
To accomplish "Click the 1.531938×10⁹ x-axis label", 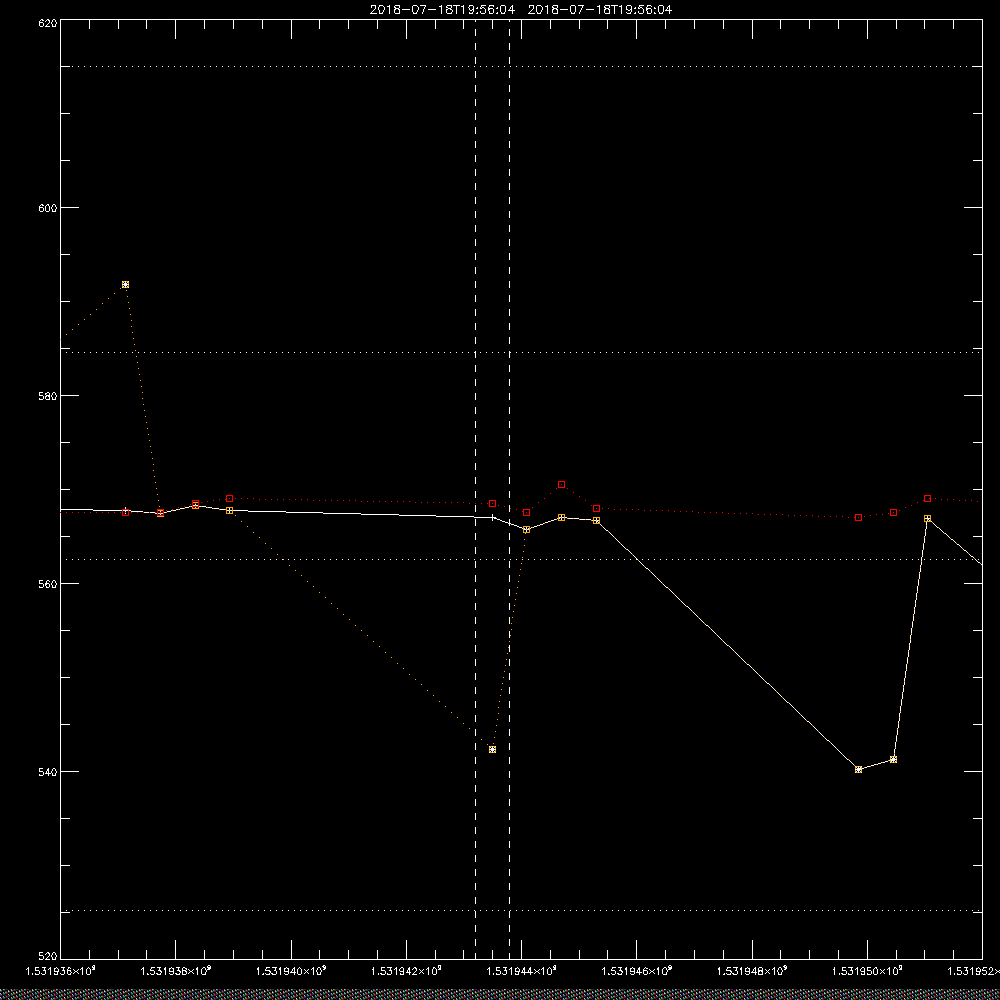I will [x=176, y=971].
